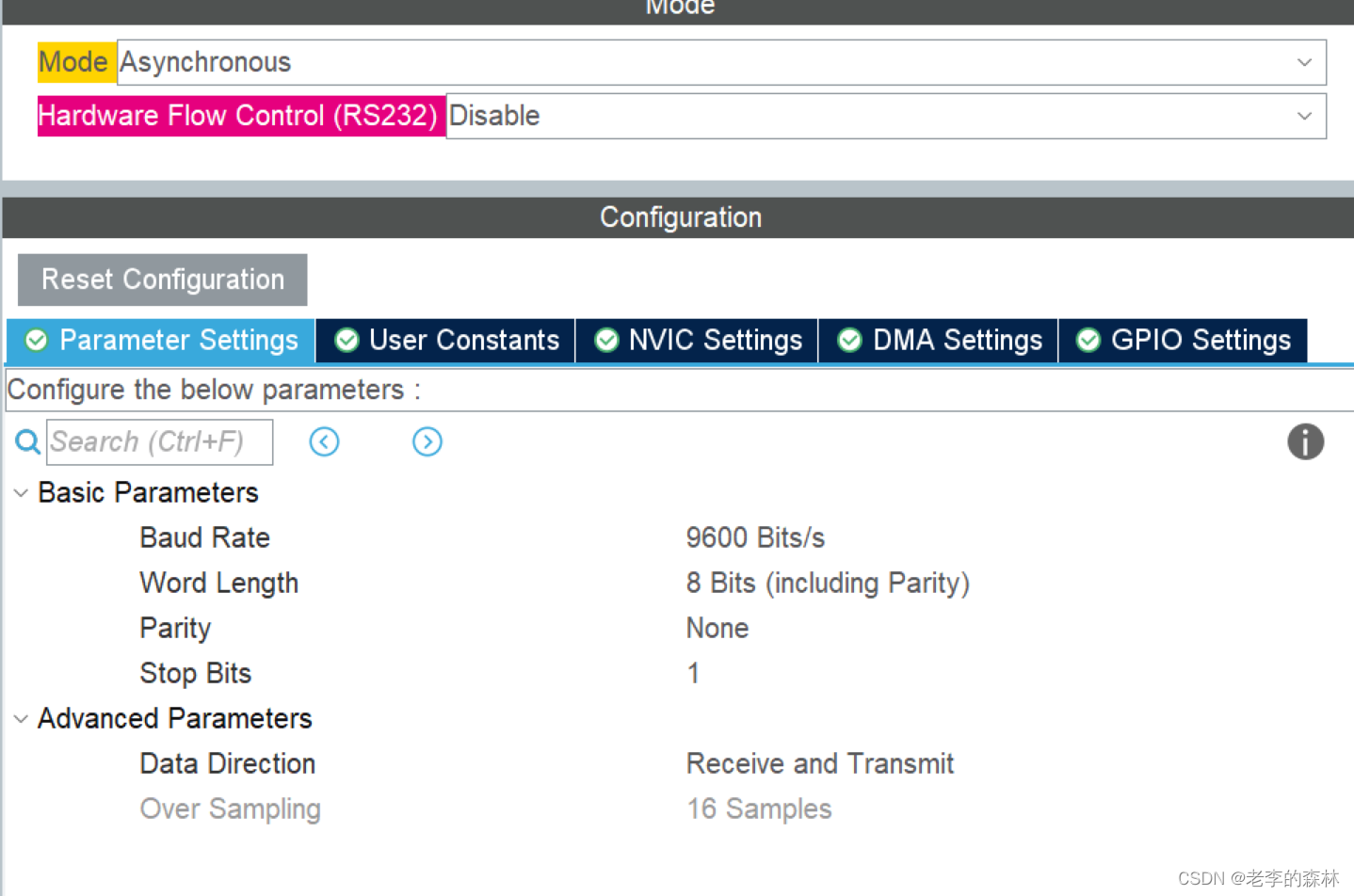Edit the 9600 Bits/s baud value

point(755,537)
